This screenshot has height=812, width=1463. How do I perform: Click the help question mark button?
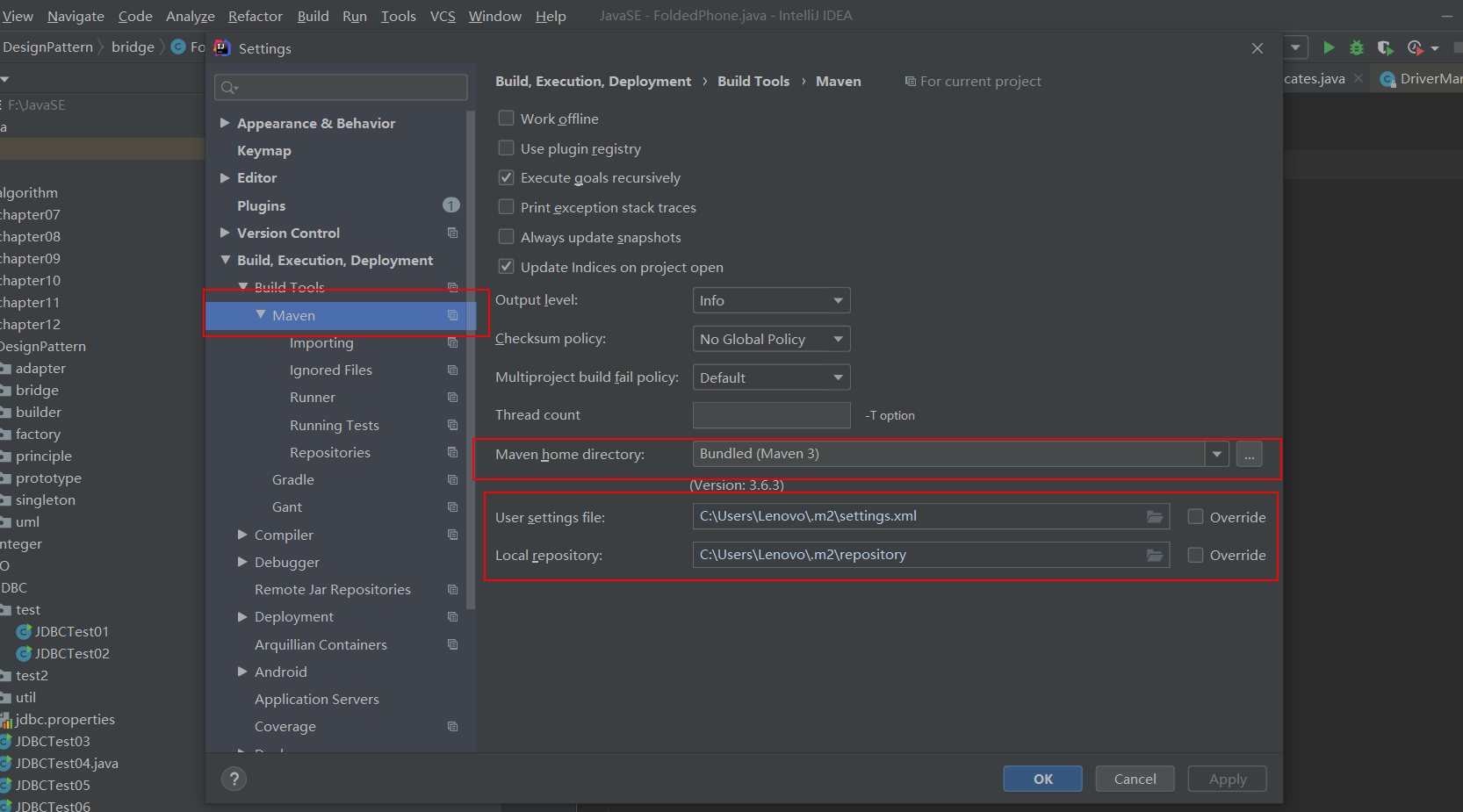pyautogui.click(x=234, y=779)
